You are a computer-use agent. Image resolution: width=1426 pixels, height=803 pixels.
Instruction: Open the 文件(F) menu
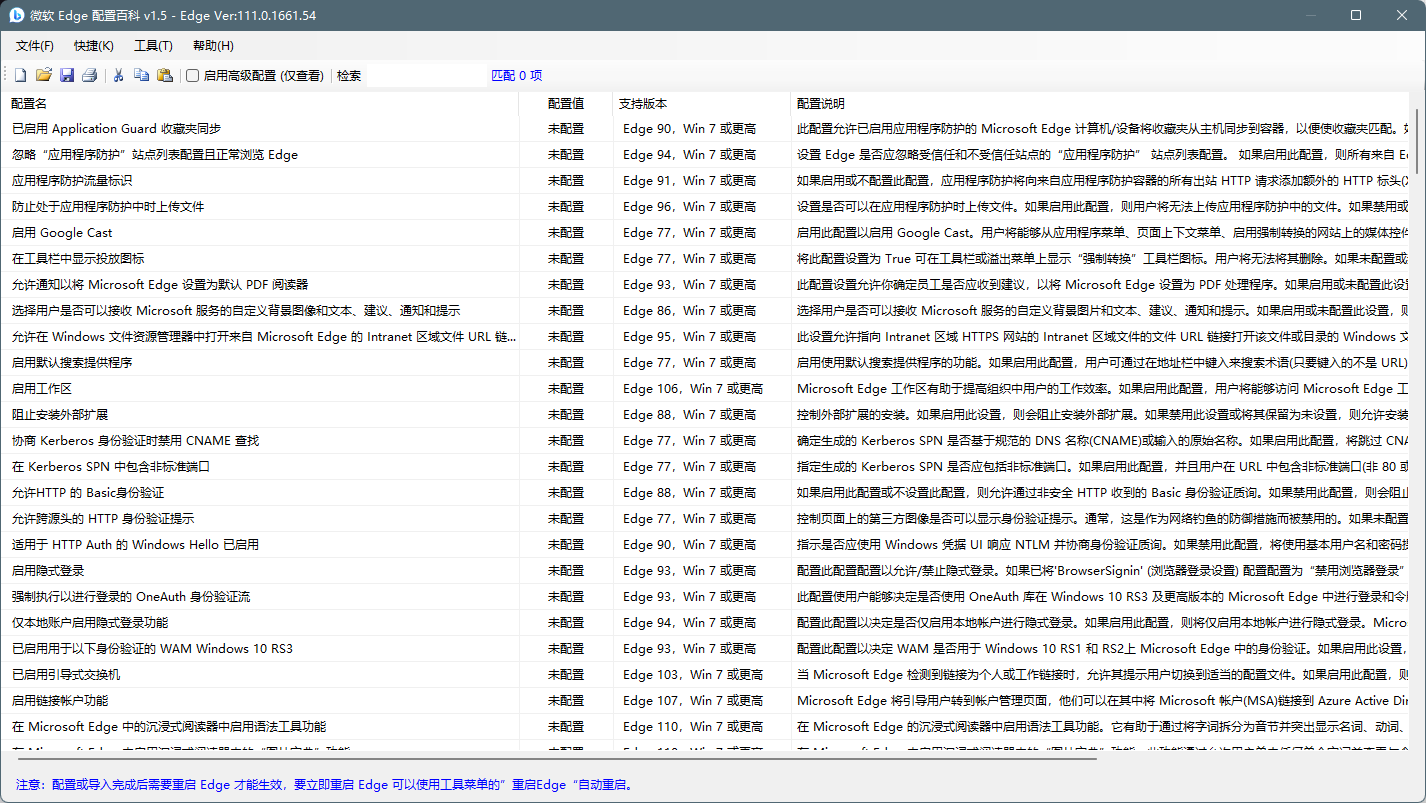35,46
